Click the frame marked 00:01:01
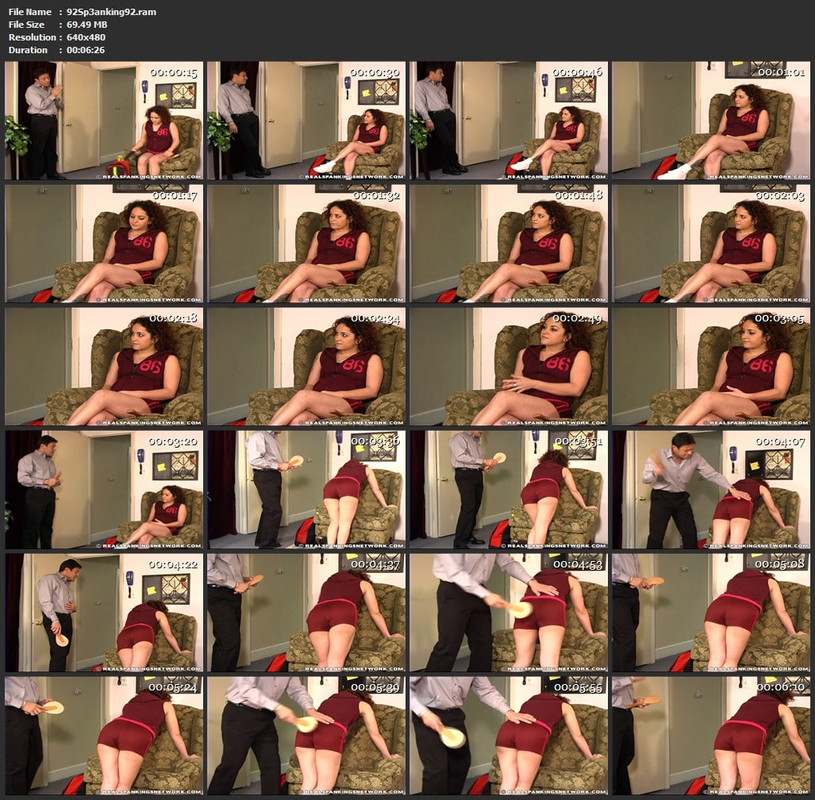815x800 pixels. point(711,121)
